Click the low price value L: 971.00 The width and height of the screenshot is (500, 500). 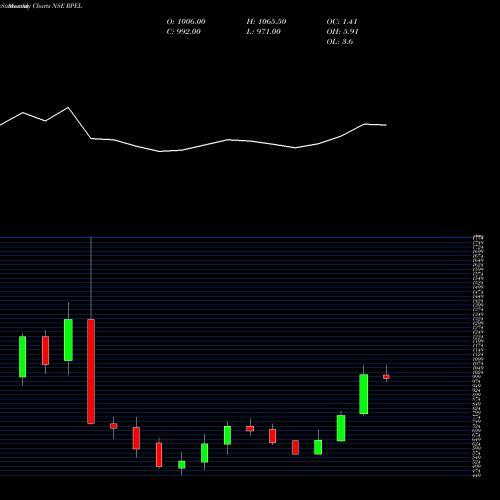coord(264,32)
